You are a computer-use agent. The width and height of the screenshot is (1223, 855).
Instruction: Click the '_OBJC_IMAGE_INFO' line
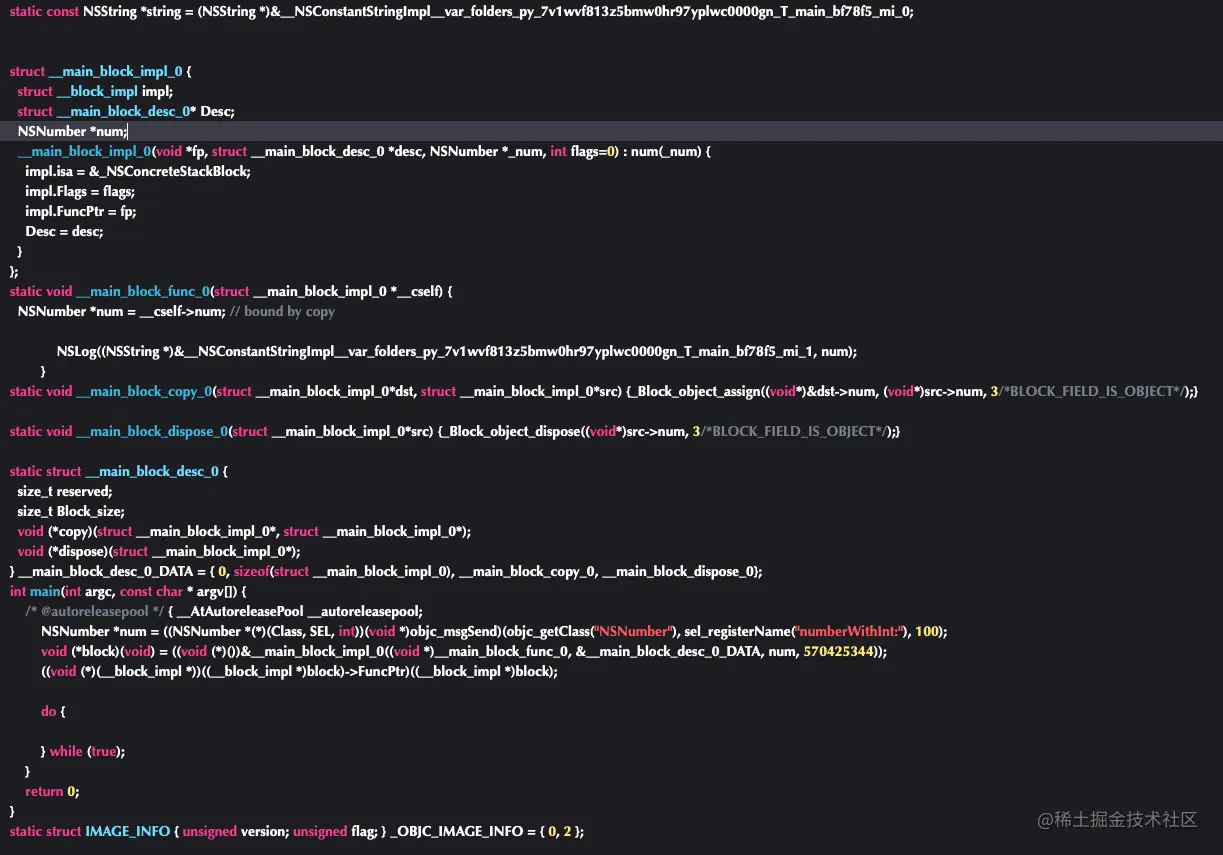pyautogui.click(x=297, y=831)
